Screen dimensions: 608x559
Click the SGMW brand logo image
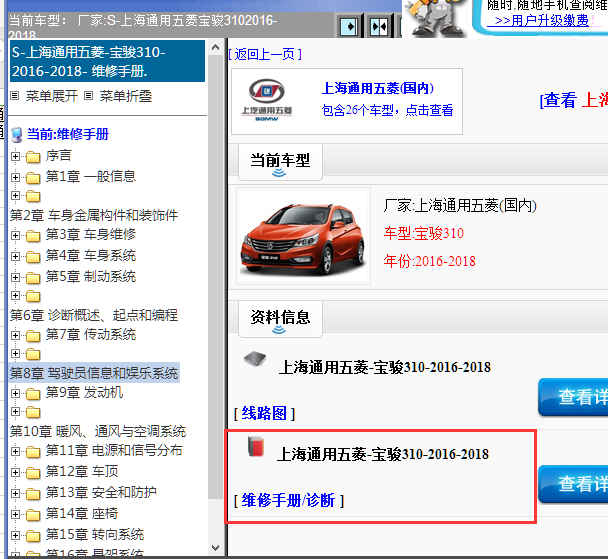coord(267,101)
